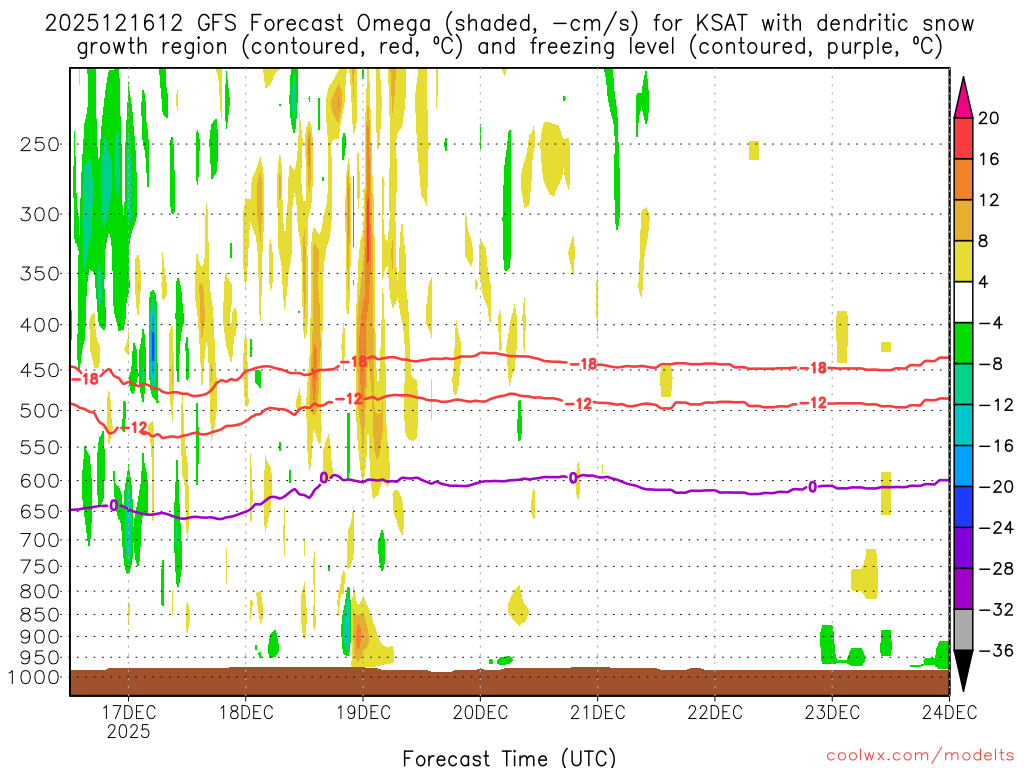Click the 950 pressure level label
This screenshot has height=768, width=1024.
coord(40,658)
